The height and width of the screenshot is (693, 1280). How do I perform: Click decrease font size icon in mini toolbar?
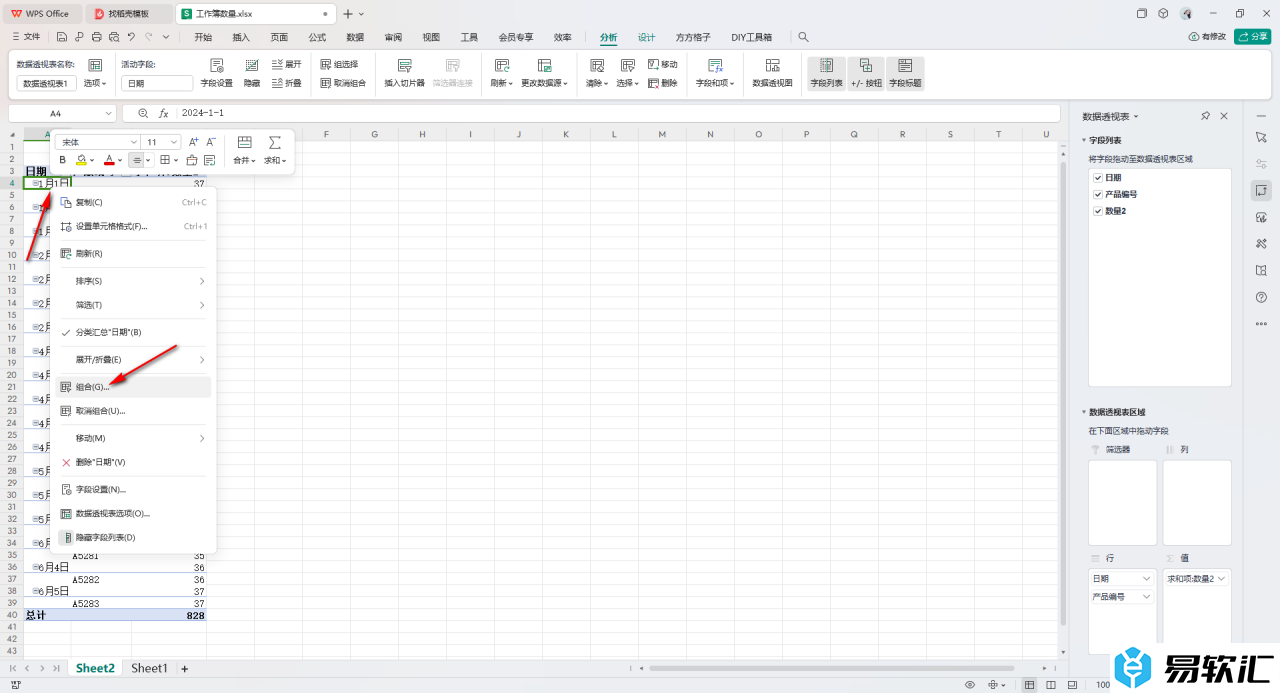211,142
